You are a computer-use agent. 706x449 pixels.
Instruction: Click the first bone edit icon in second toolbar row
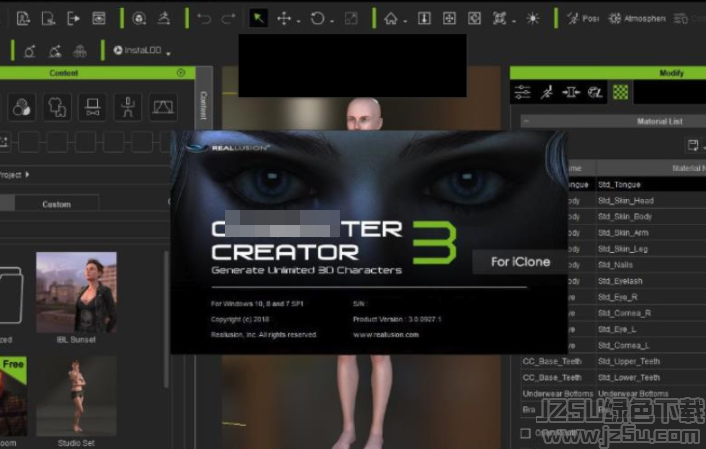[x=30, y=51]
